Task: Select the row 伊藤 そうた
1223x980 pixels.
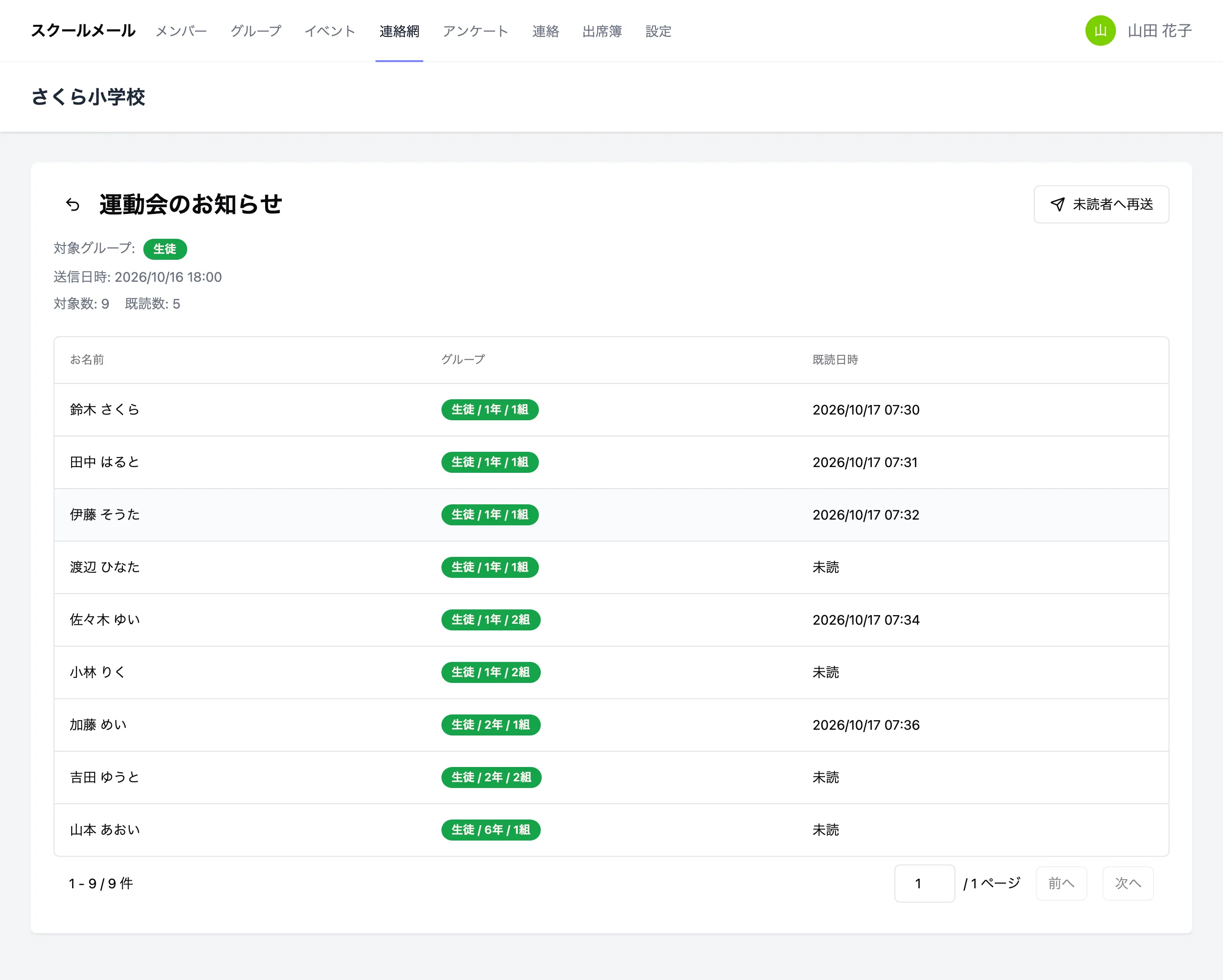Action: click(x=611, y=514)
